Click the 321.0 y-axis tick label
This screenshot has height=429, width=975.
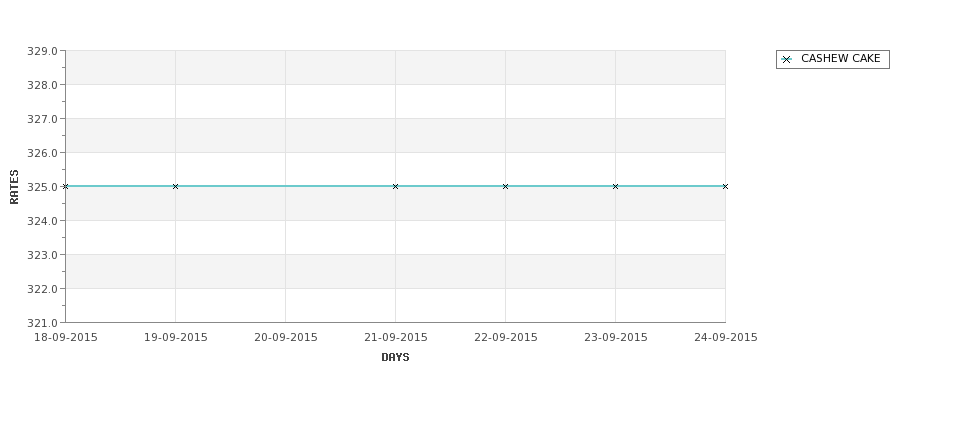point(42,323)
